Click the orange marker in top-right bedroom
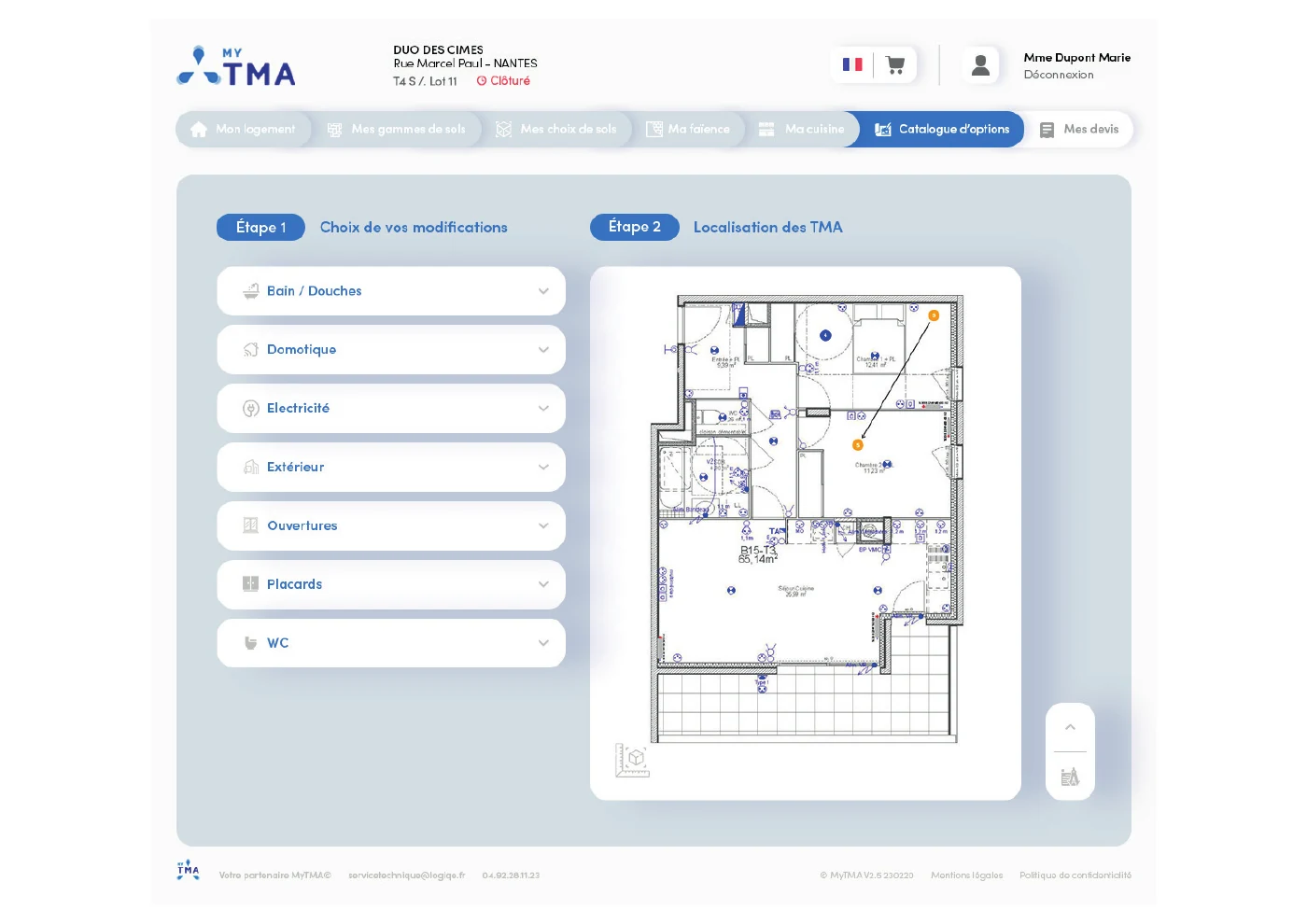The height and width of the screenshot is (924, 1307). click(933, 315)
